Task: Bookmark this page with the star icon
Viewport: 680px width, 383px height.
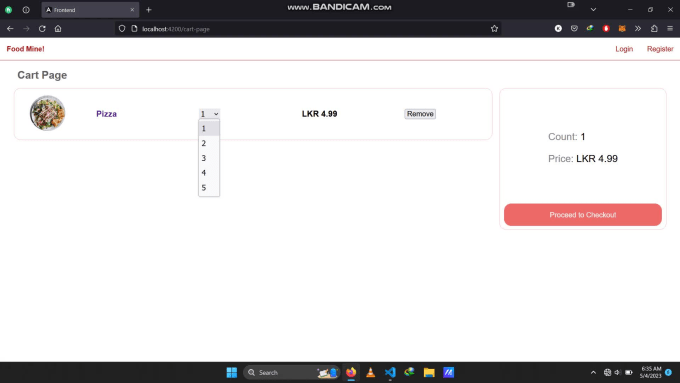Action: (x=494, y=29)
